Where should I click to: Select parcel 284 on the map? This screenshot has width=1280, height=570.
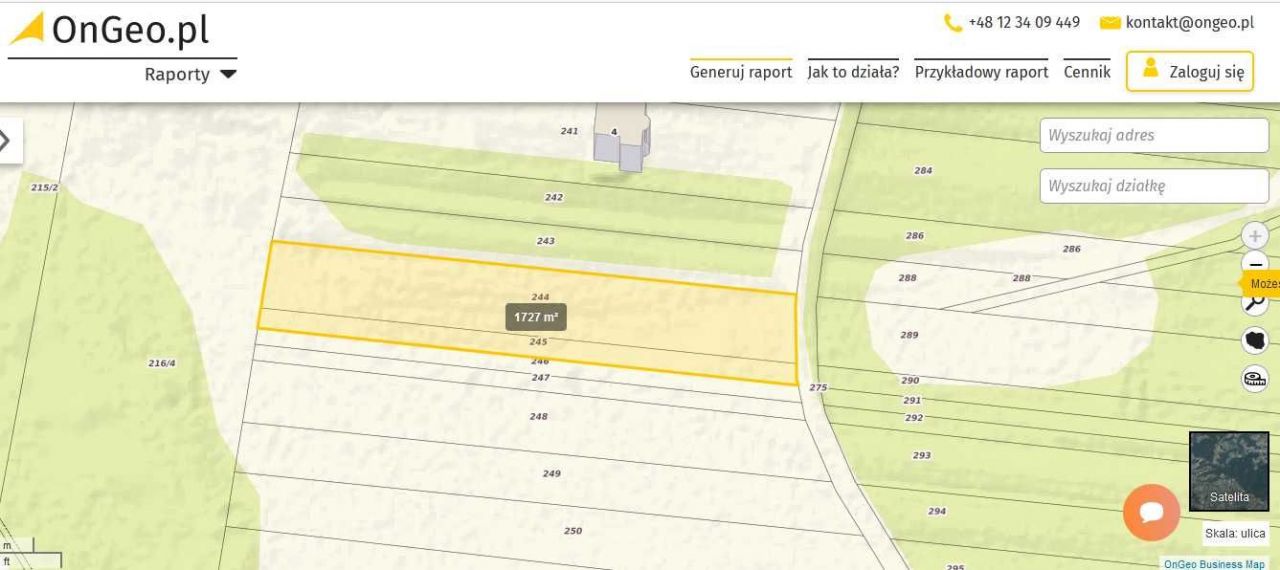(x=923, y=170)
